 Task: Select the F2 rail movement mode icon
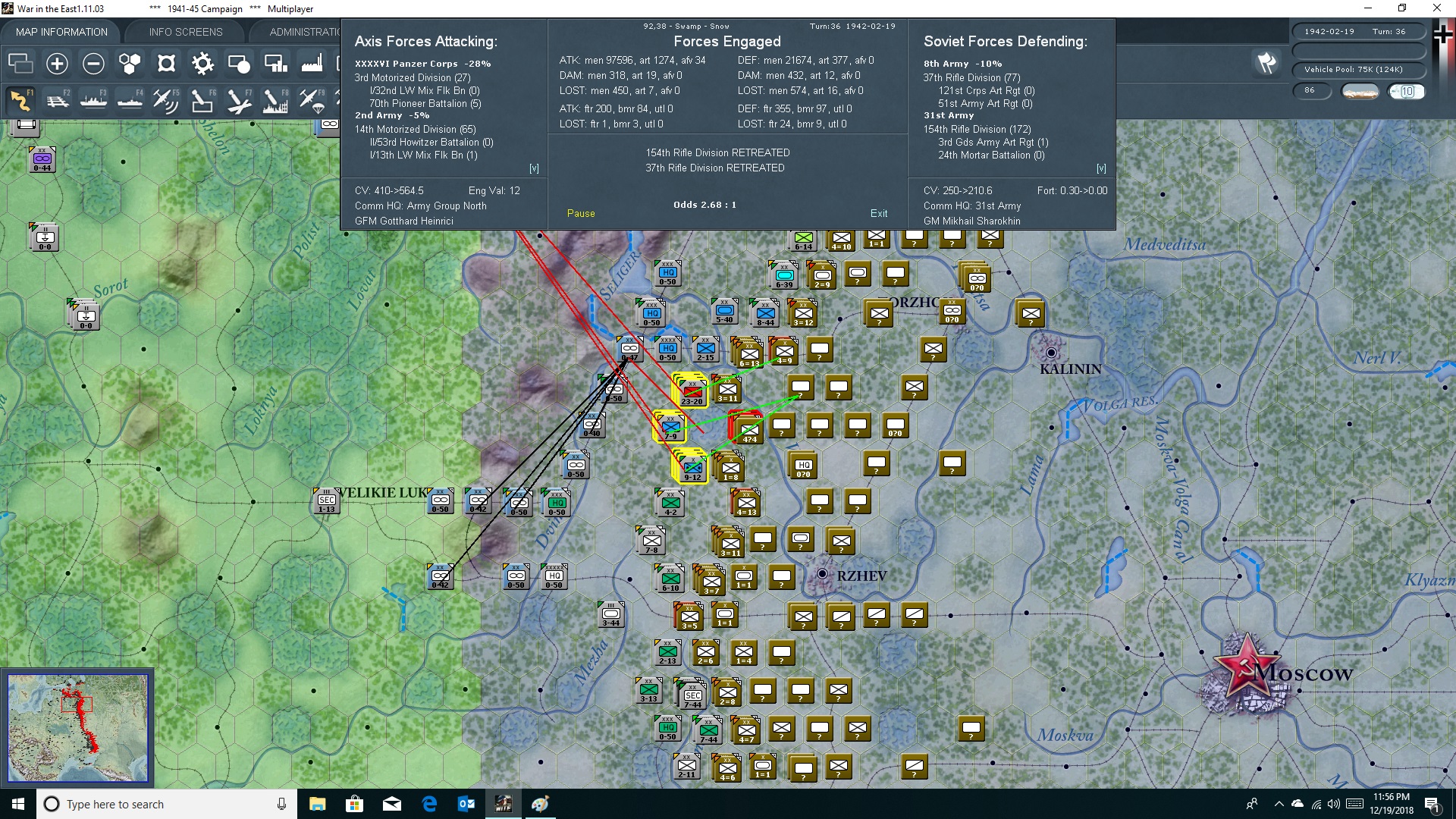pyautogui.click(x=58, y=101)
